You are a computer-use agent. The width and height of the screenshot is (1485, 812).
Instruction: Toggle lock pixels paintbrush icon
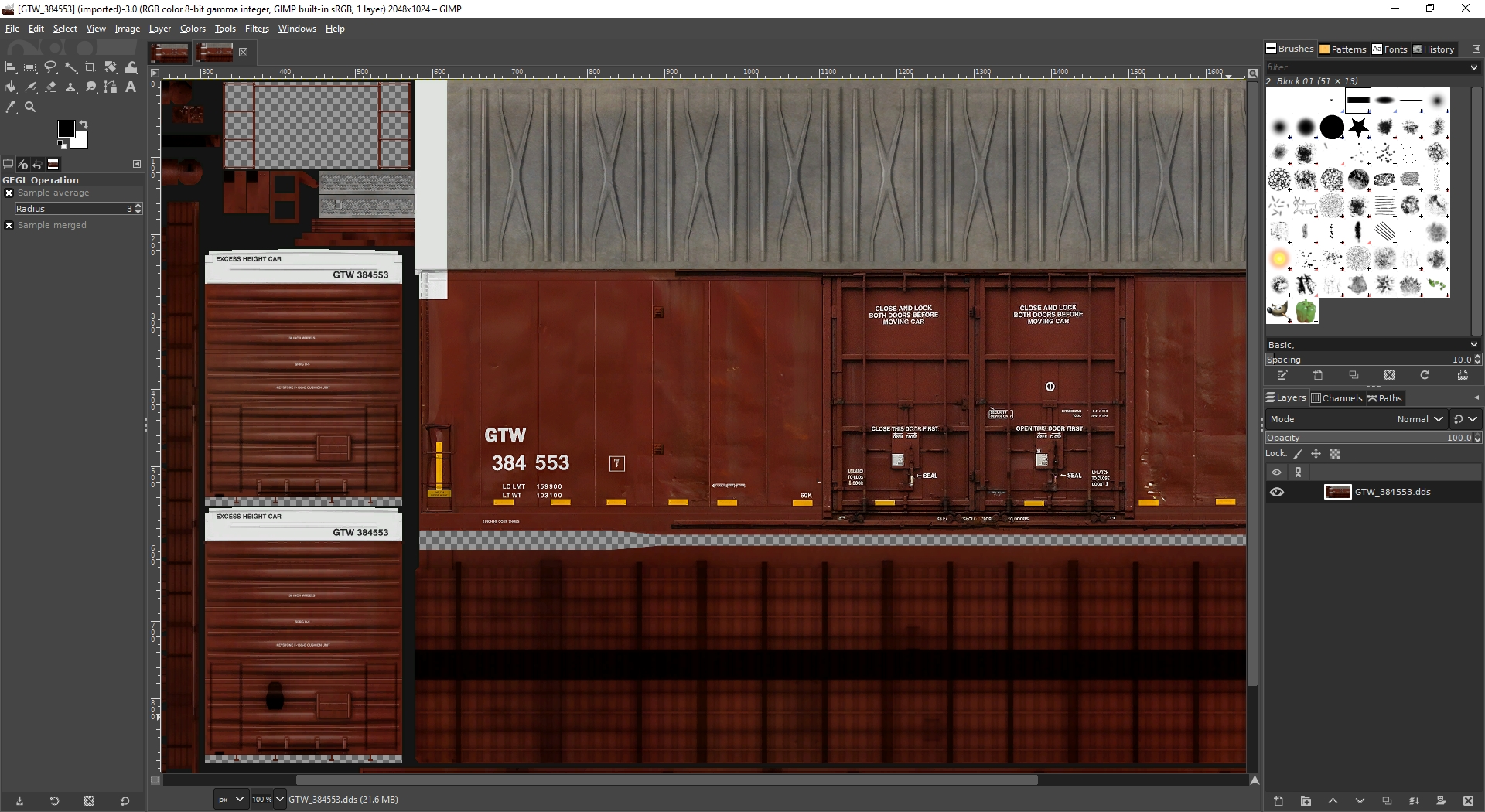click(x=1298, y=454)
